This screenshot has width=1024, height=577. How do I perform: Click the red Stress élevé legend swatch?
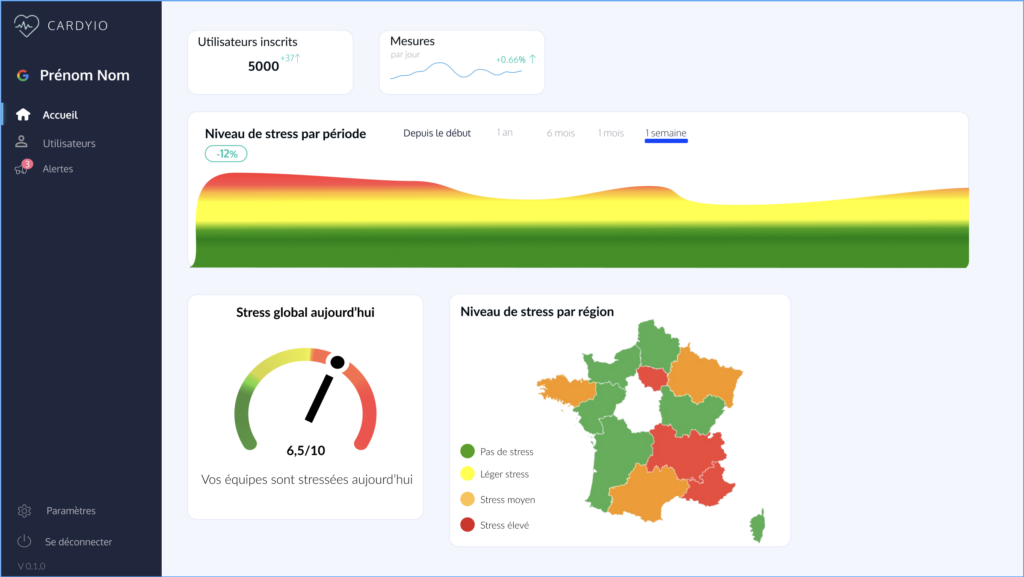467,525
